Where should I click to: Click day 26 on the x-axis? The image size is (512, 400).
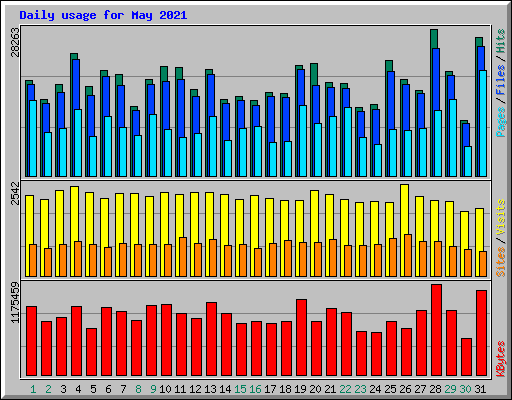tap(405, 389)
